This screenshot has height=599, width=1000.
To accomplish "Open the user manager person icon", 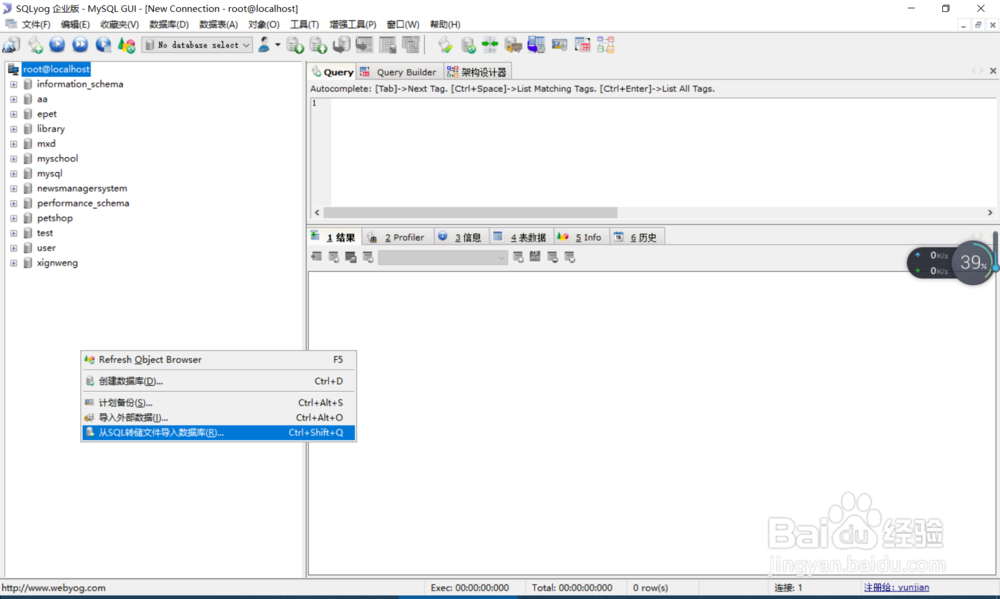I will 264,45.
